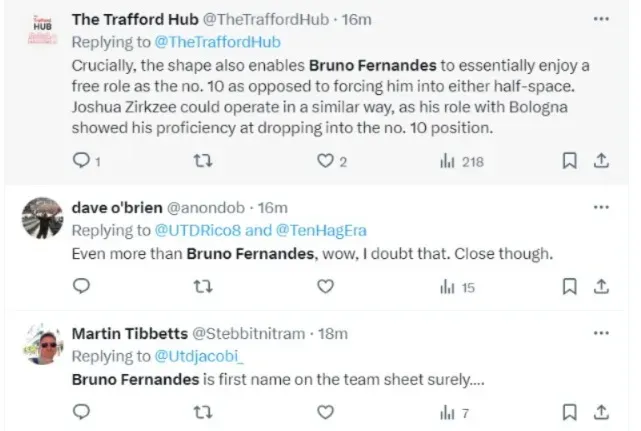Open more options on dave o'brien tweet

[600, 207]
